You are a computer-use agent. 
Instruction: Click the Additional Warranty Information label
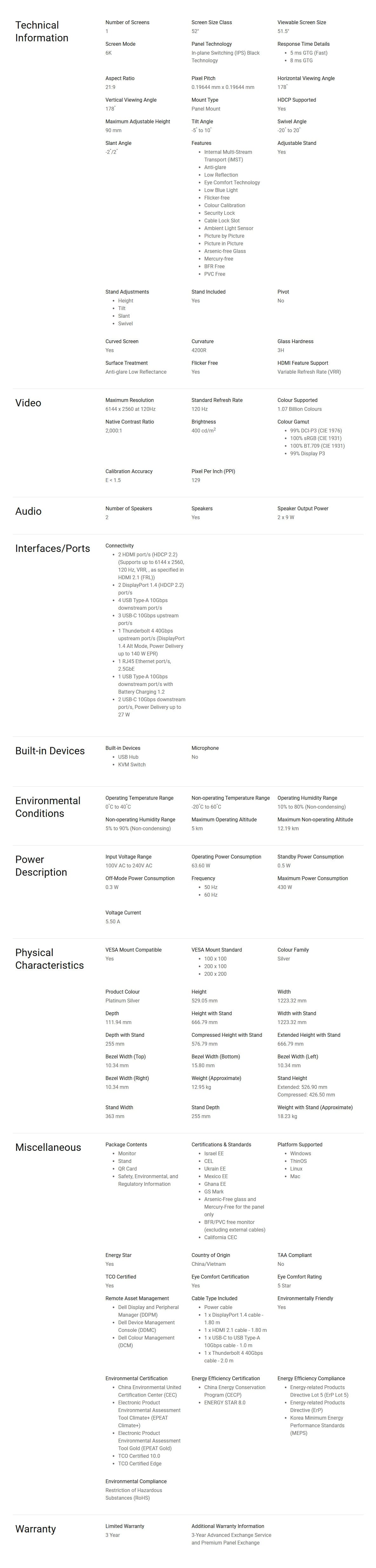(228, 1527)
